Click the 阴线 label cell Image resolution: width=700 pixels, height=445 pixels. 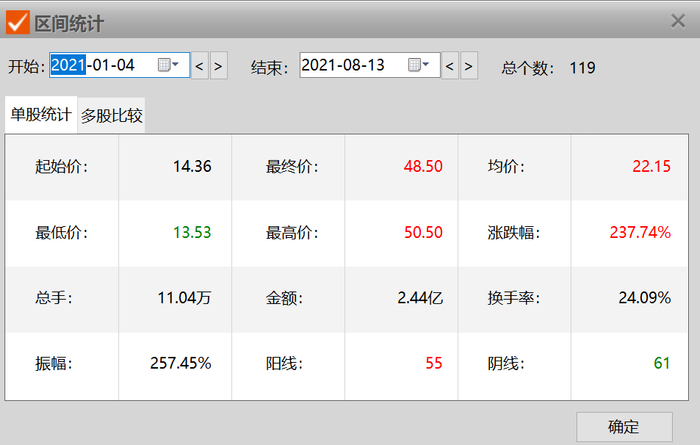click(x=514, y=364)
